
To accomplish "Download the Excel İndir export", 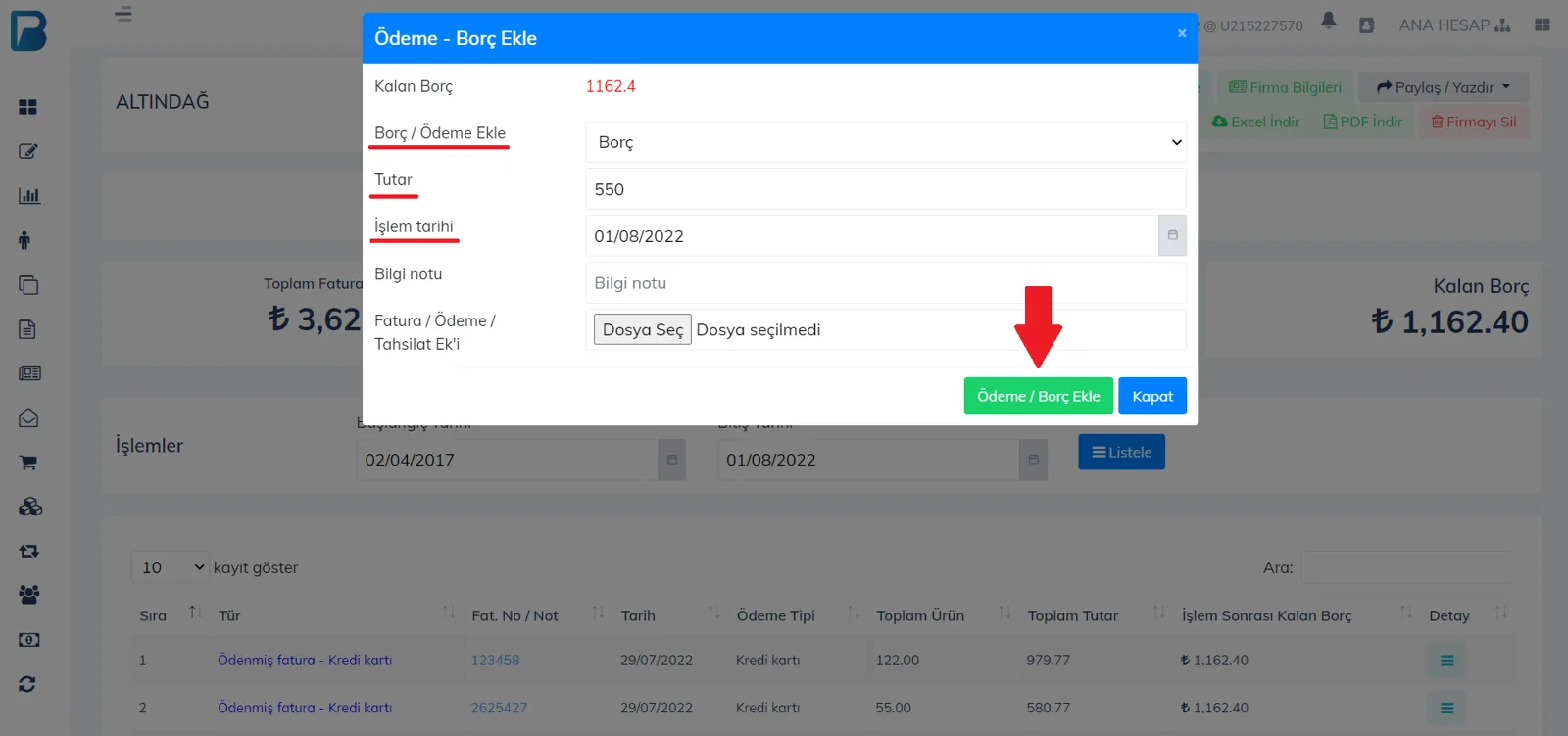I will (x=1255, y=122).
